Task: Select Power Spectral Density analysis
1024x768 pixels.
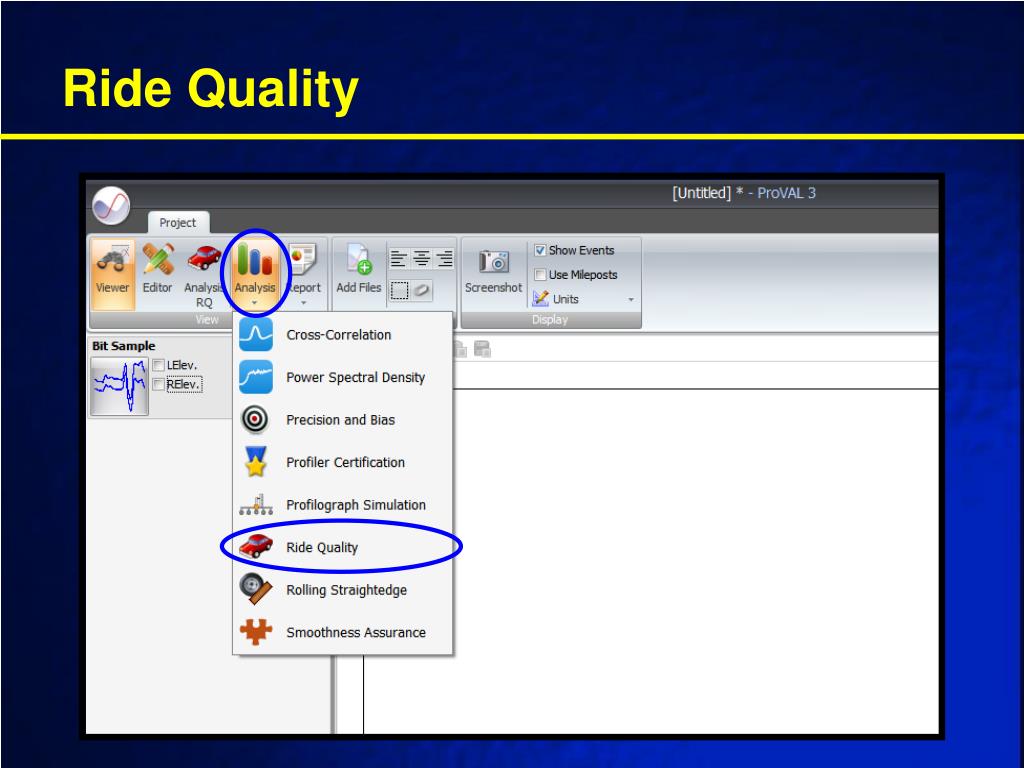Action: [x=342, y=377]
